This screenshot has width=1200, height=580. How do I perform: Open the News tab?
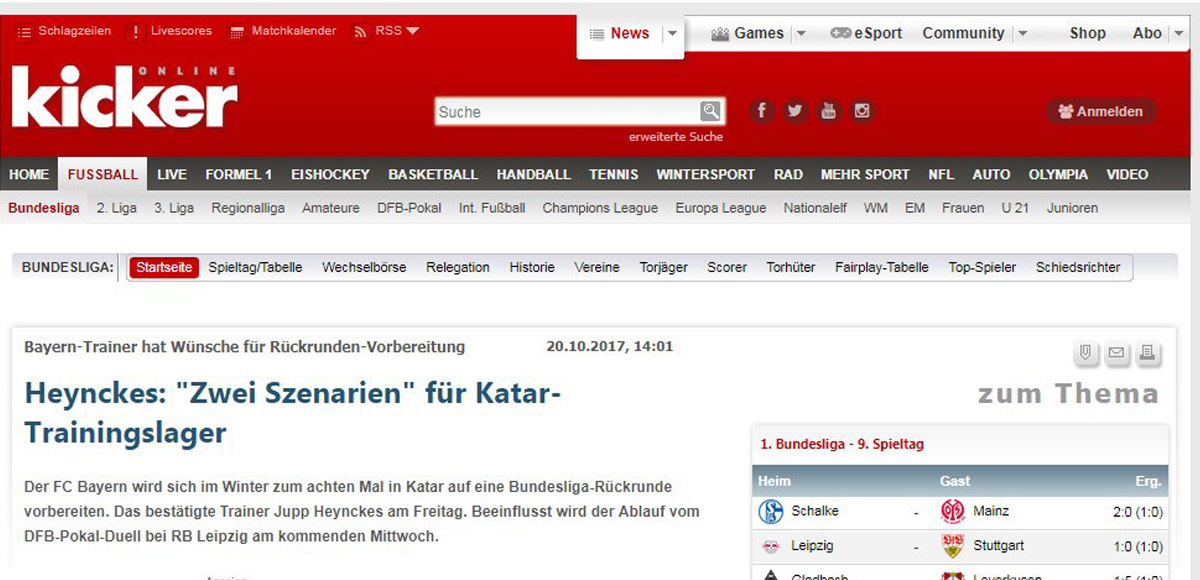click(630, 33)
